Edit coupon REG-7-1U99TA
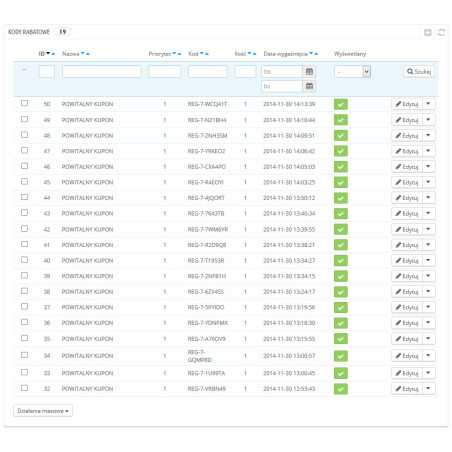The height and width of the screenshot is (452, 452). (407, 373)
